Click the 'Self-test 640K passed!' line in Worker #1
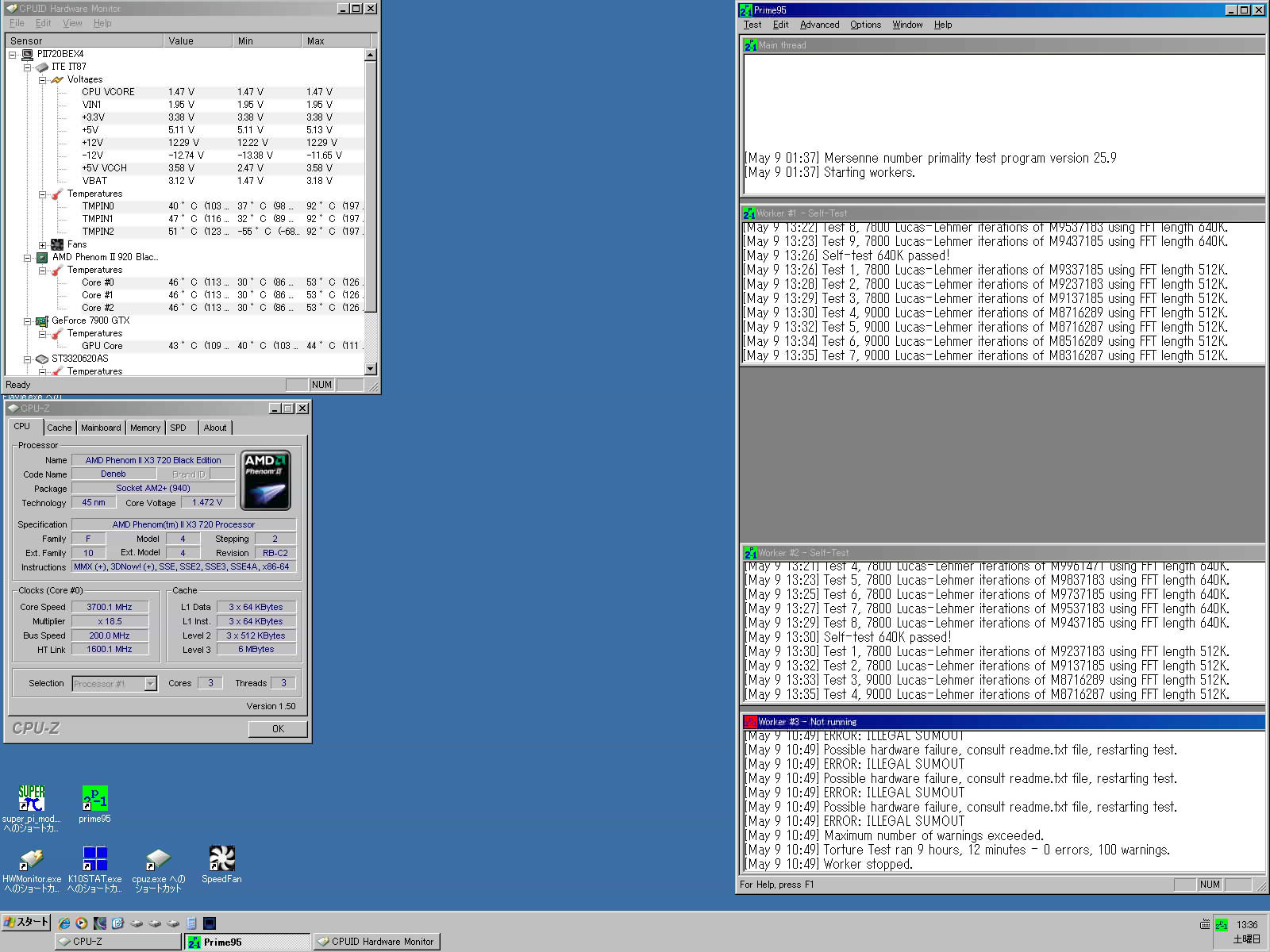1270x952 pixels. tap(847, 255)
